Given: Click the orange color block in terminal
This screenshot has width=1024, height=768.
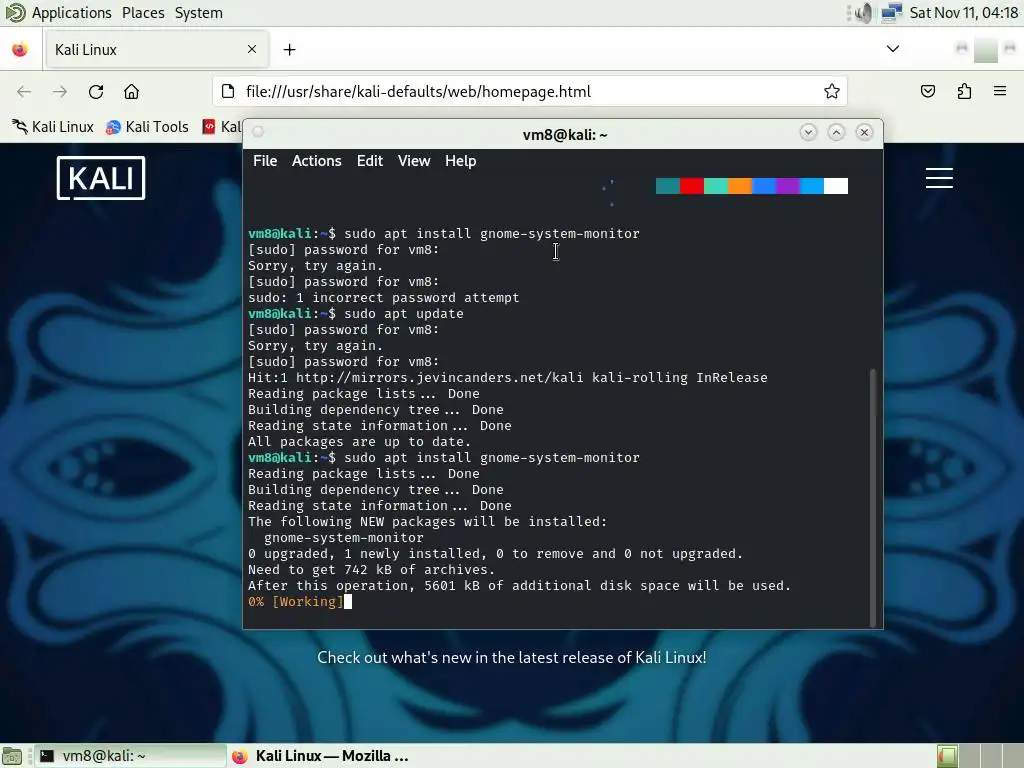Looking at the screenshot, I should (740, 186).
